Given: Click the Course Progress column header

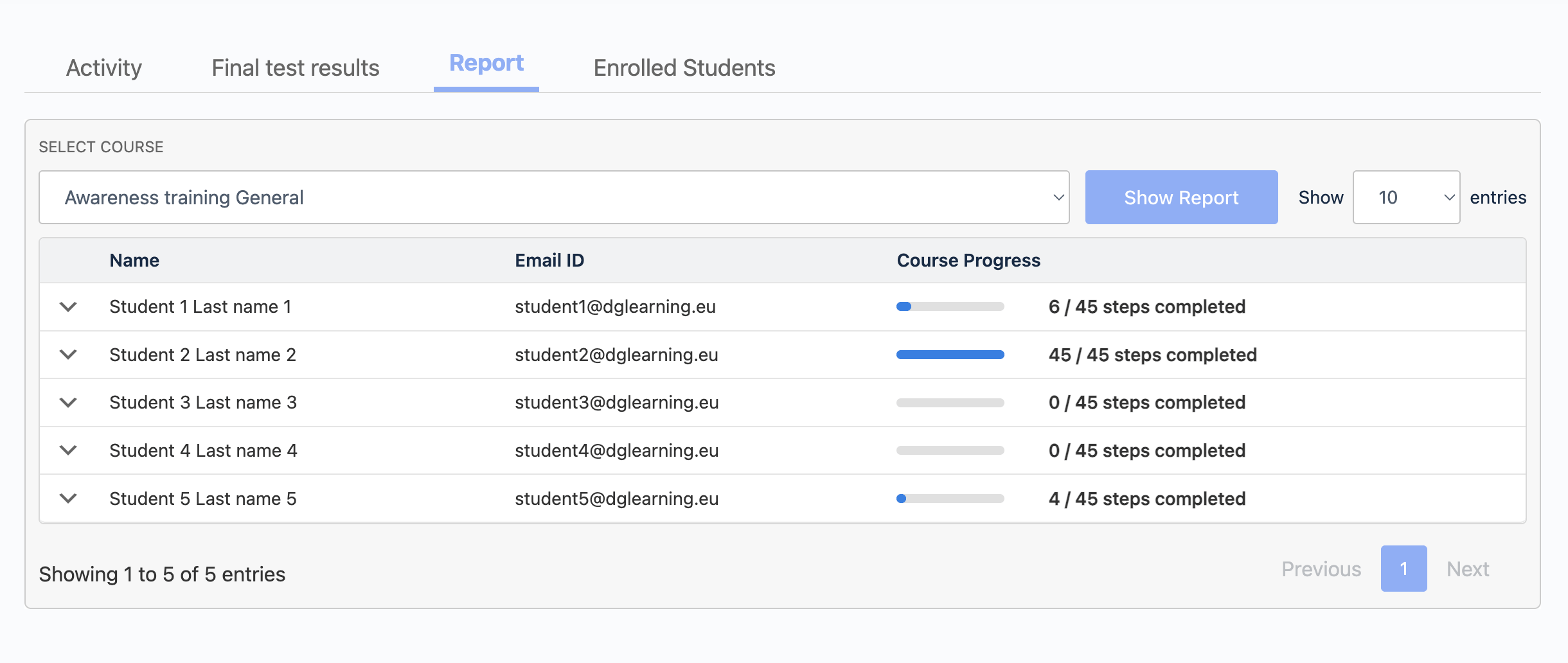Looking at the screenshot, I should point(968,260).
